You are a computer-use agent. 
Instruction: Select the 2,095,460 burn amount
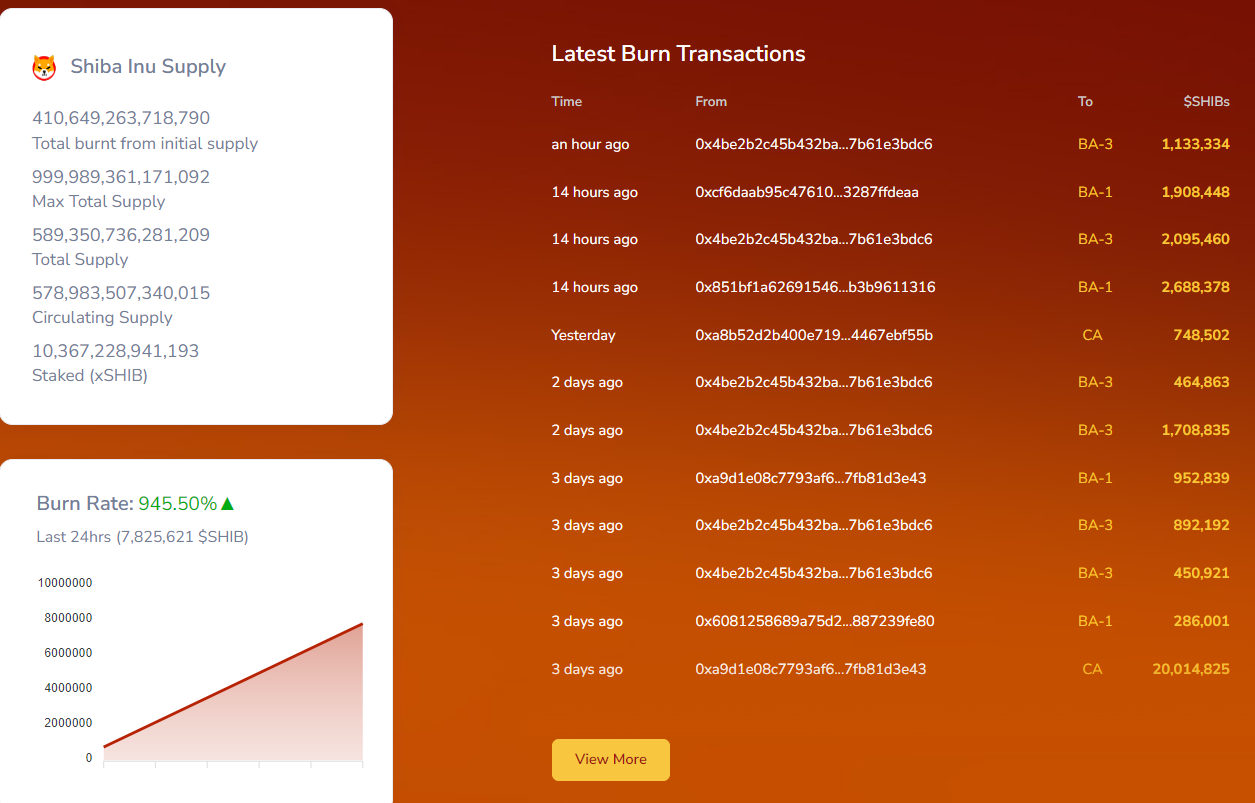click(1196, 239)
